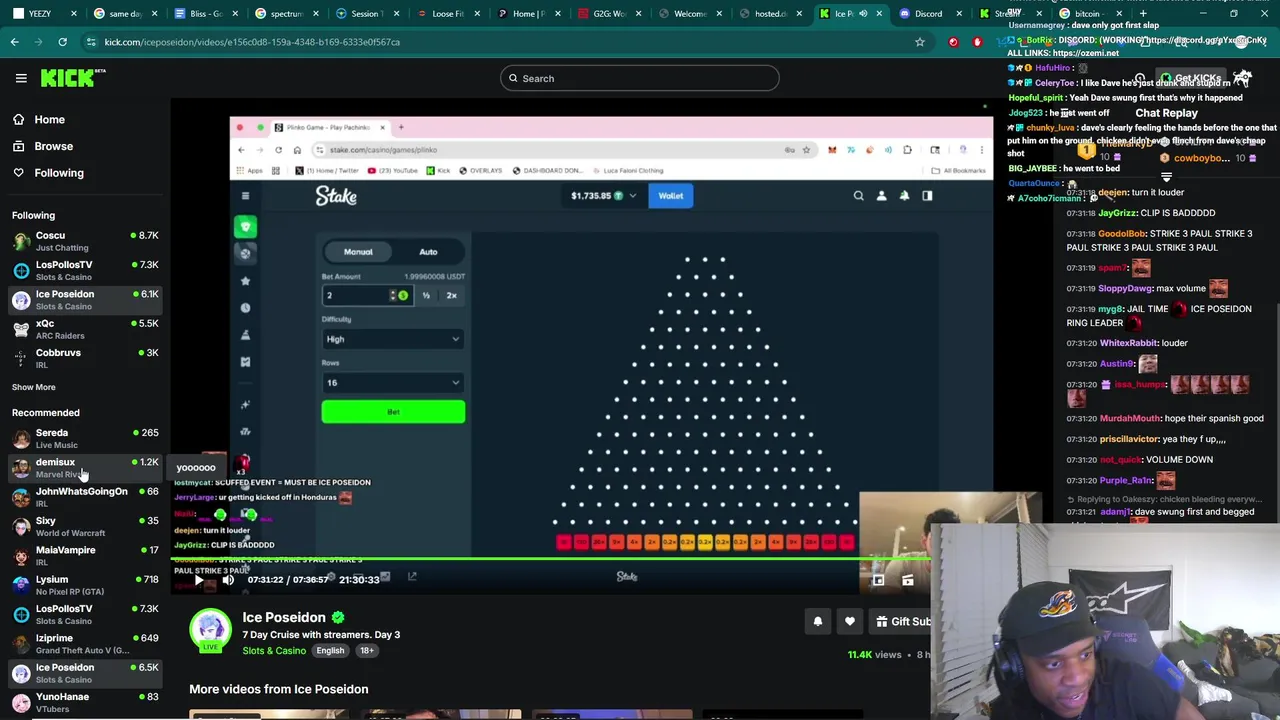Screen dimensions: 1280x720
Task: Open MaiaVampire recommended channel
Action: [x=85, y=555]
